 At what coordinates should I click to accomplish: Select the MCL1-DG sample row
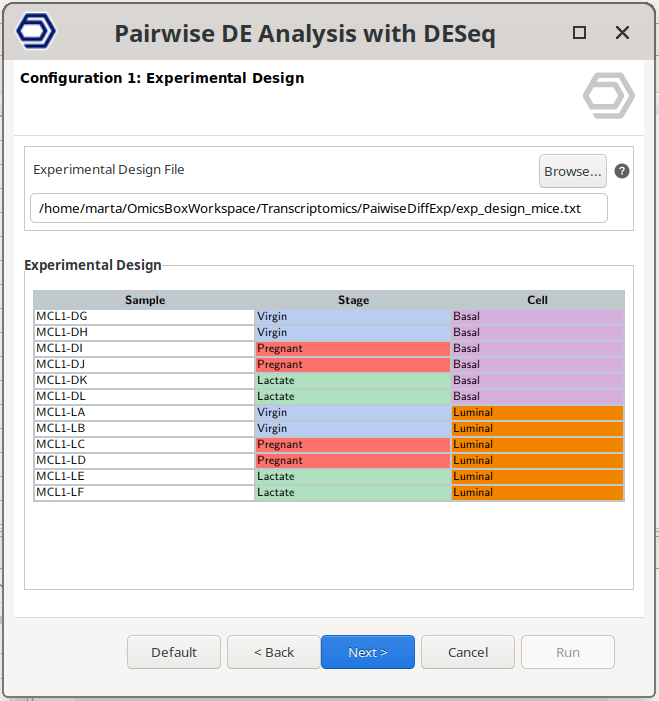click(x=144, y=316)
